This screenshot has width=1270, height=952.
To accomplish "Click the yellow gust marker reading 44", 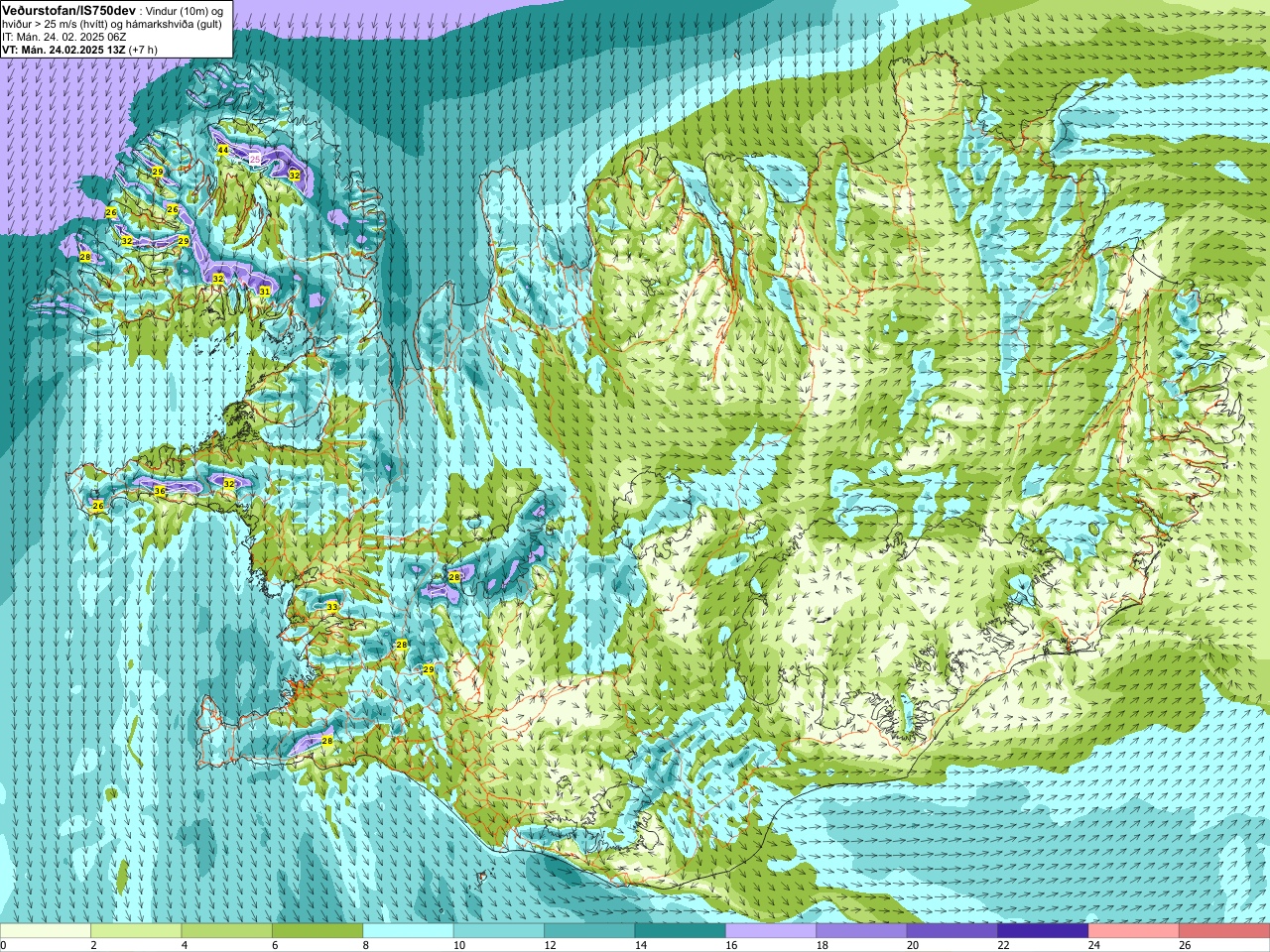I will pyautogui.click(x=223, y=151).
